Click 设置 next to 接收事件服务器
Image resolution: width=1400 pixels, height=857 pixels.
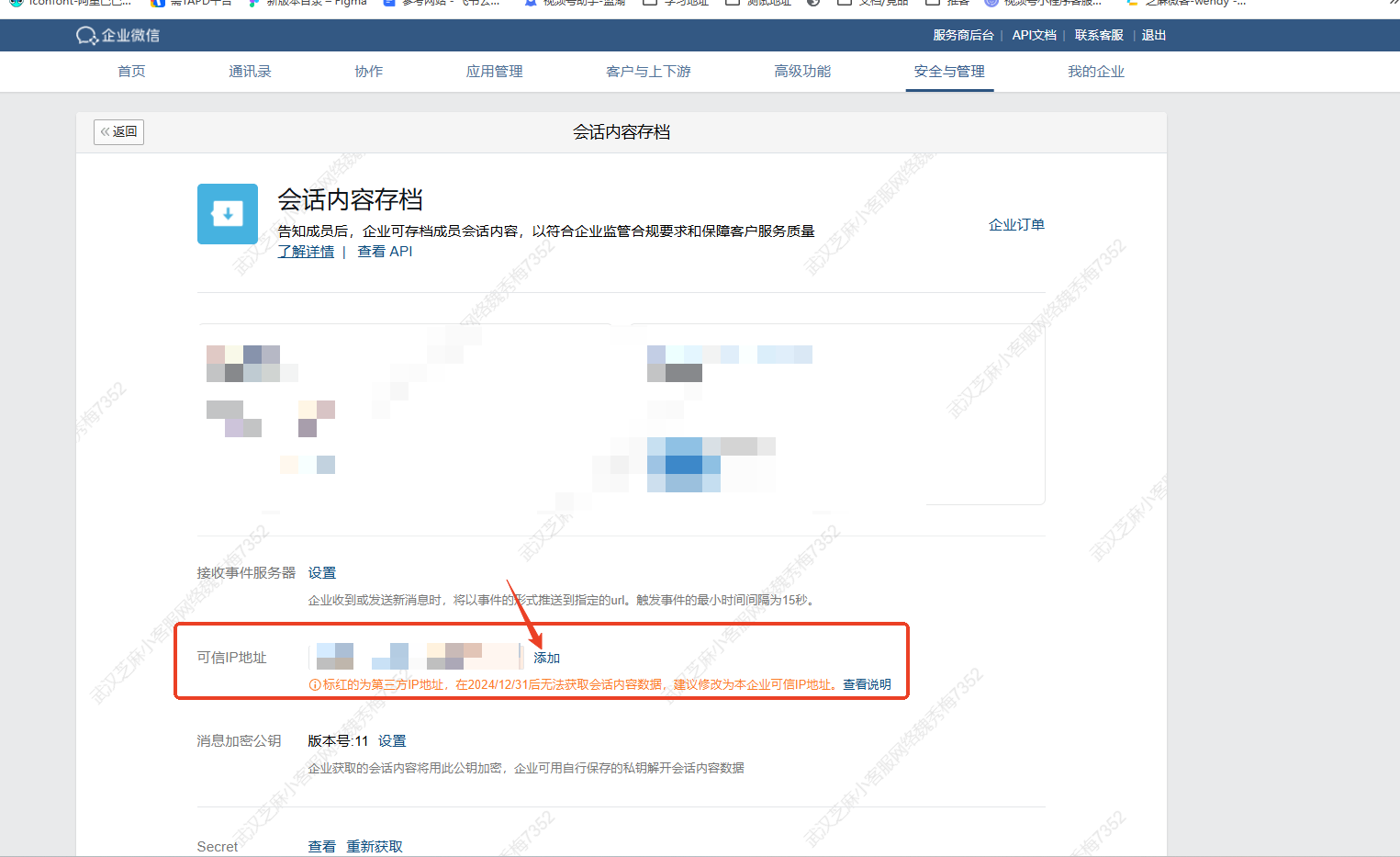pos(322,572)
